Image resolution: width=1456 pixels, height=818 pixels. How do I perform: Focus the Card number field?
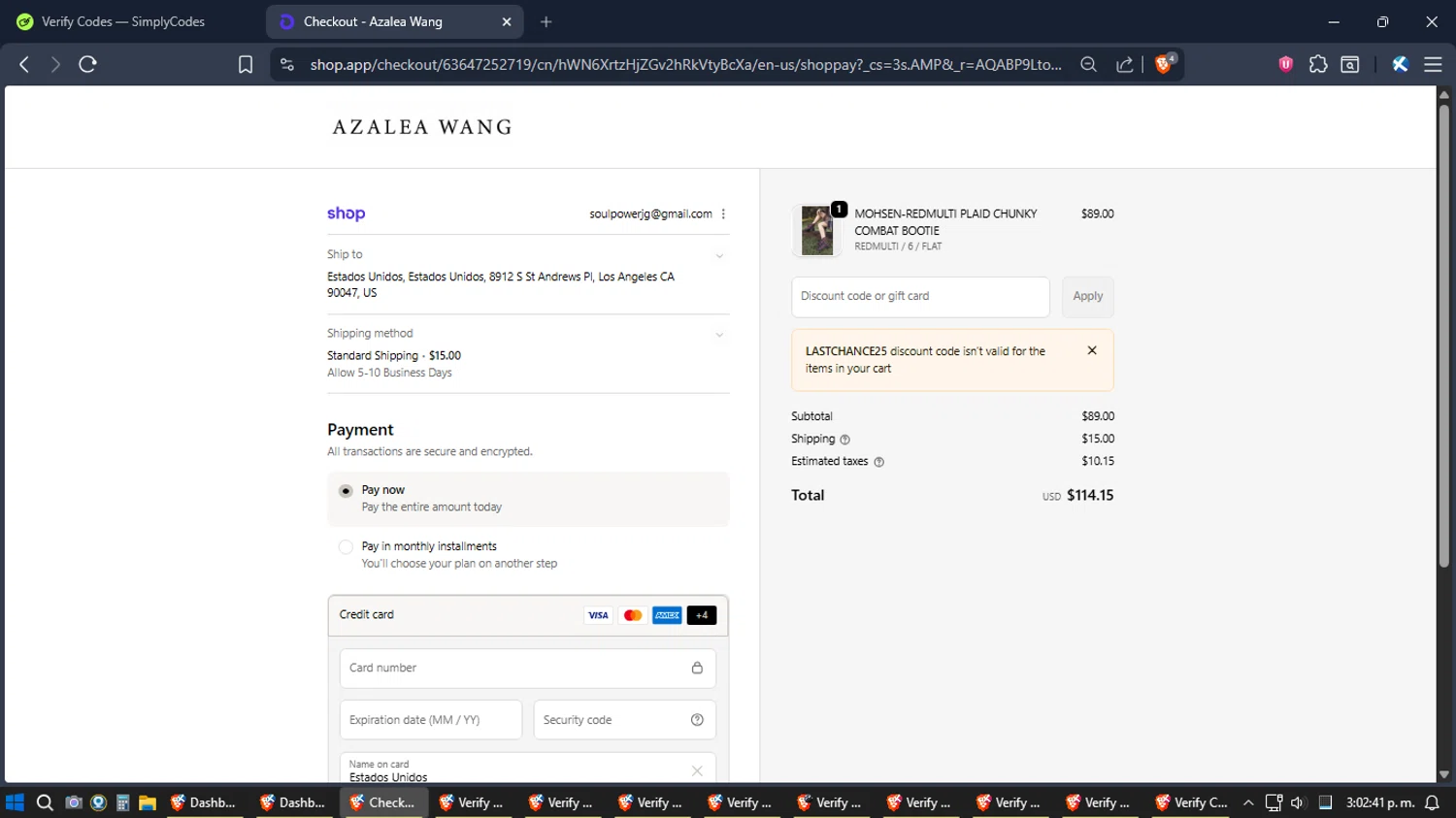528,668
